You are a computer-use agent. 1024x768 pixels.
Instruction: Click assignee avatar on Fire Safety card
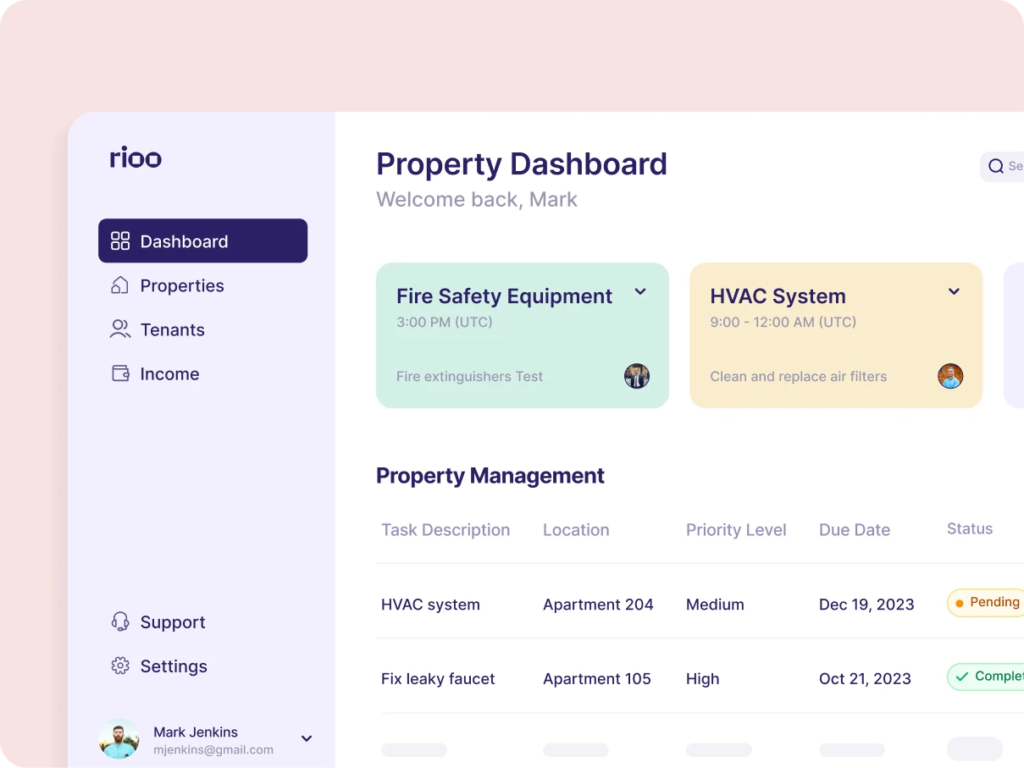coord(637,376)
